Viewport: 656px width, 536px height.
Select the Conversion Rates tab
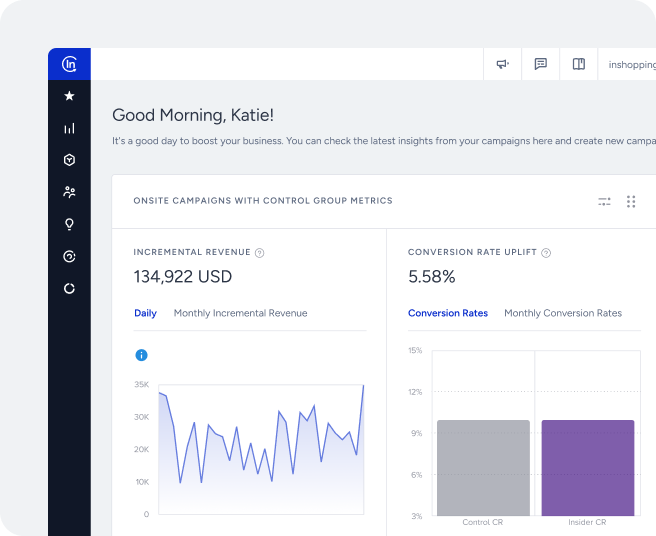tap(448, 313)
